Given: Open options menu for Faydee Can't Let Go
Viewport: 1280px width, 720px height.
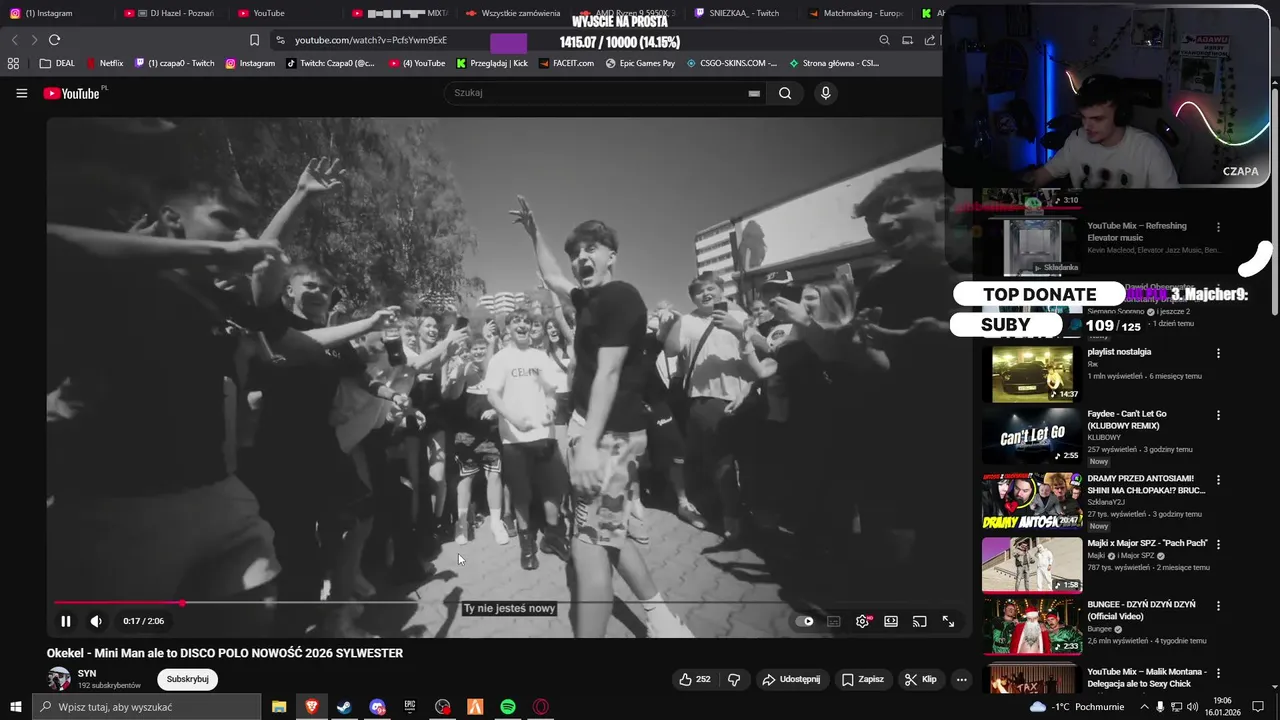Looking at the screenshot, I should (1218, 415).
